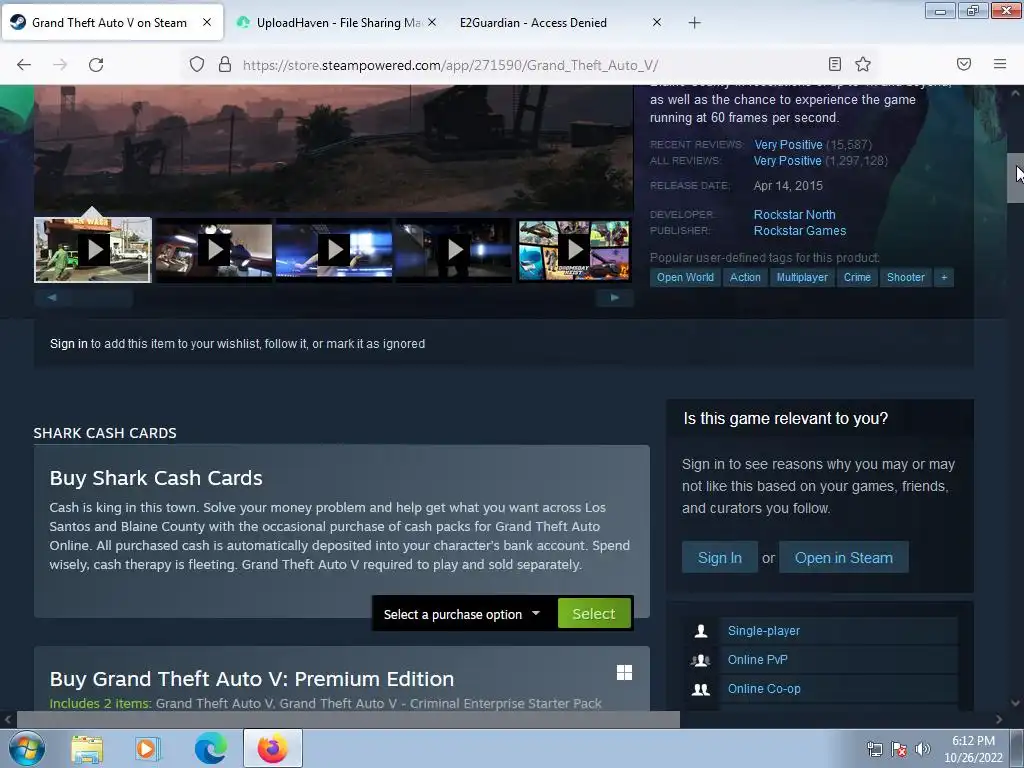This screenshot has width=1024, height=768.
Task: Open the Rockstar North developer link
Action: [794, 215]
